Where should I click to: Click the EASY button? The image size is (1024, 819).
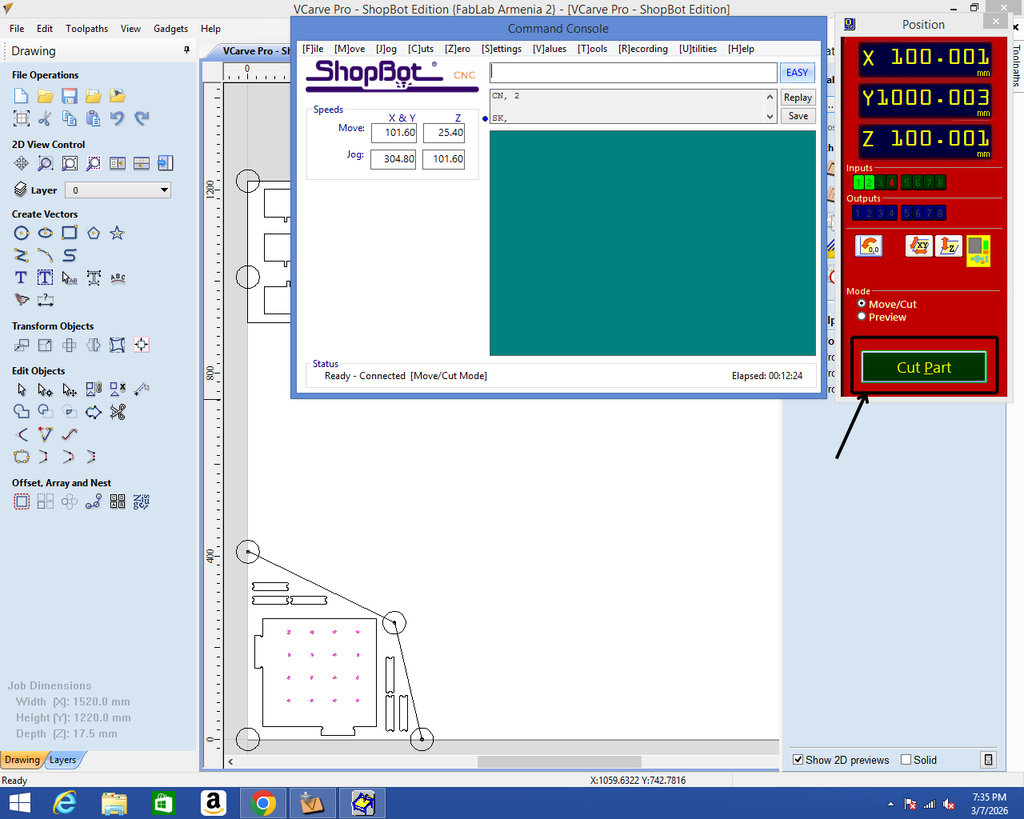[x=797, y=72]
